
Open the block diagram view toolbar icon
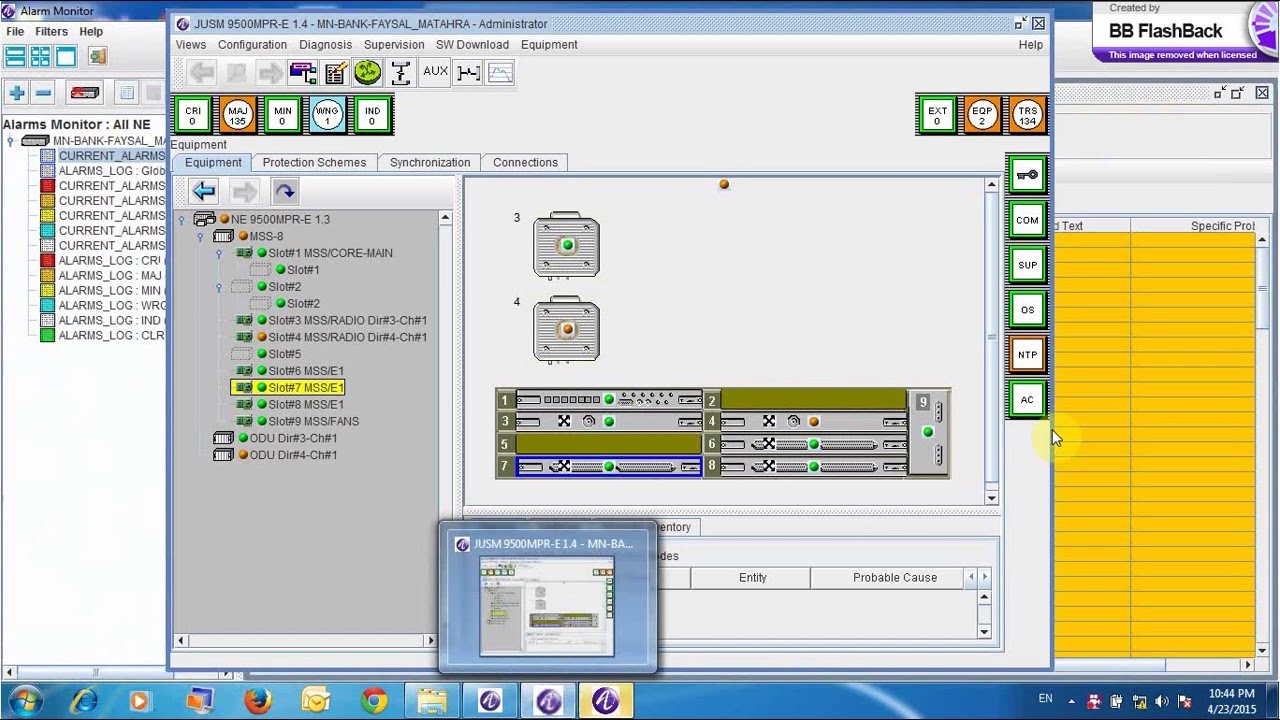tap(302, 72)
